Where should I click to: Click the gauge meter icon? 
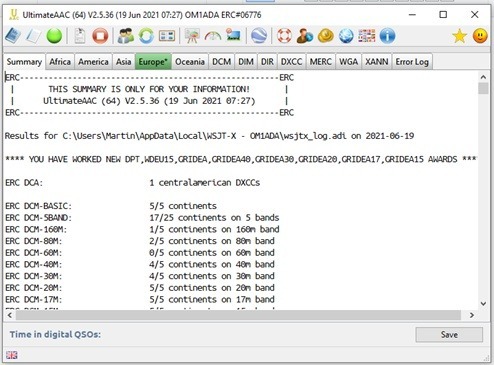(x=213, y=36)
